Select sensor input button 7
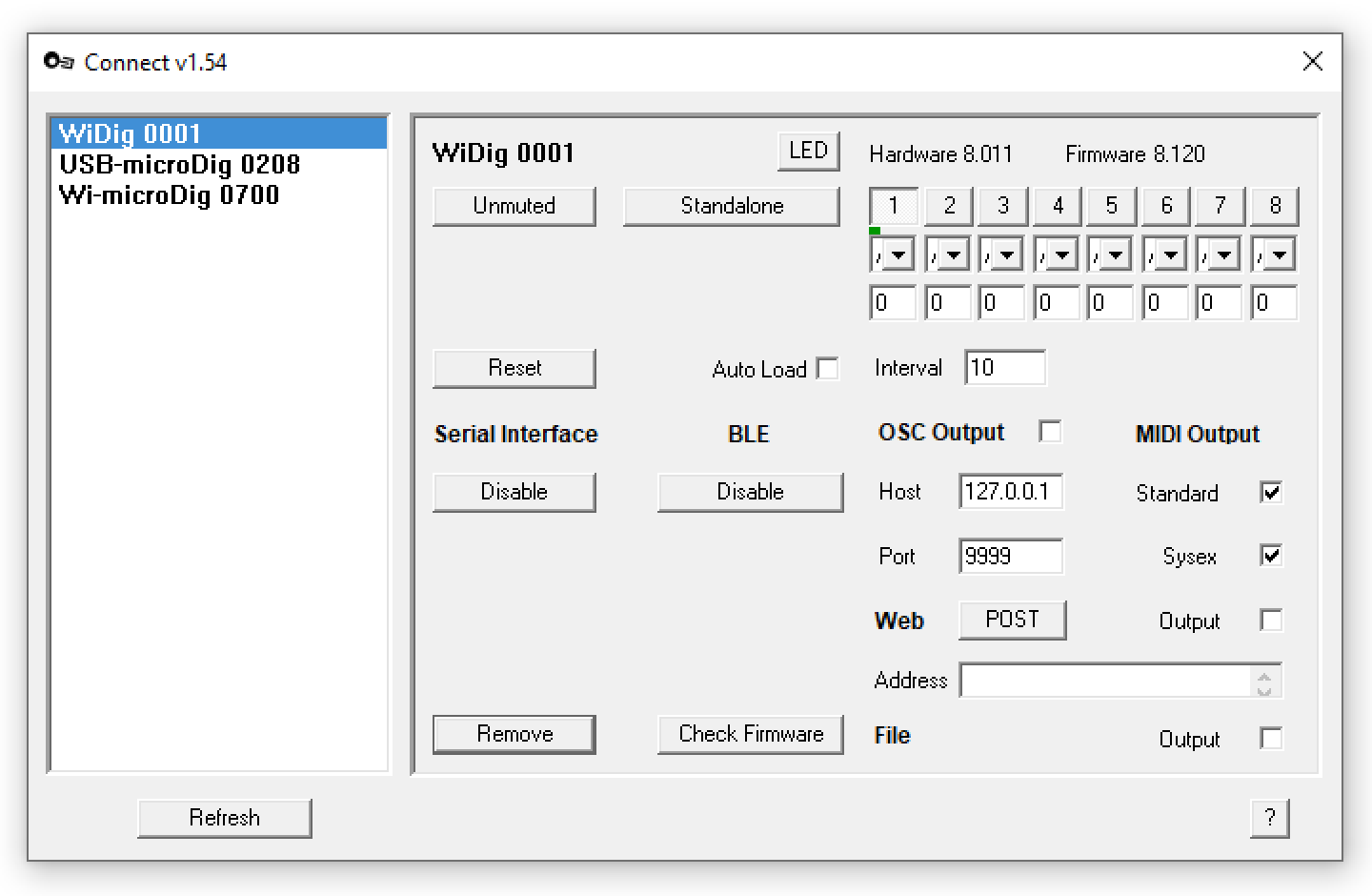The image size is (1372, 896). [1220, 206]
